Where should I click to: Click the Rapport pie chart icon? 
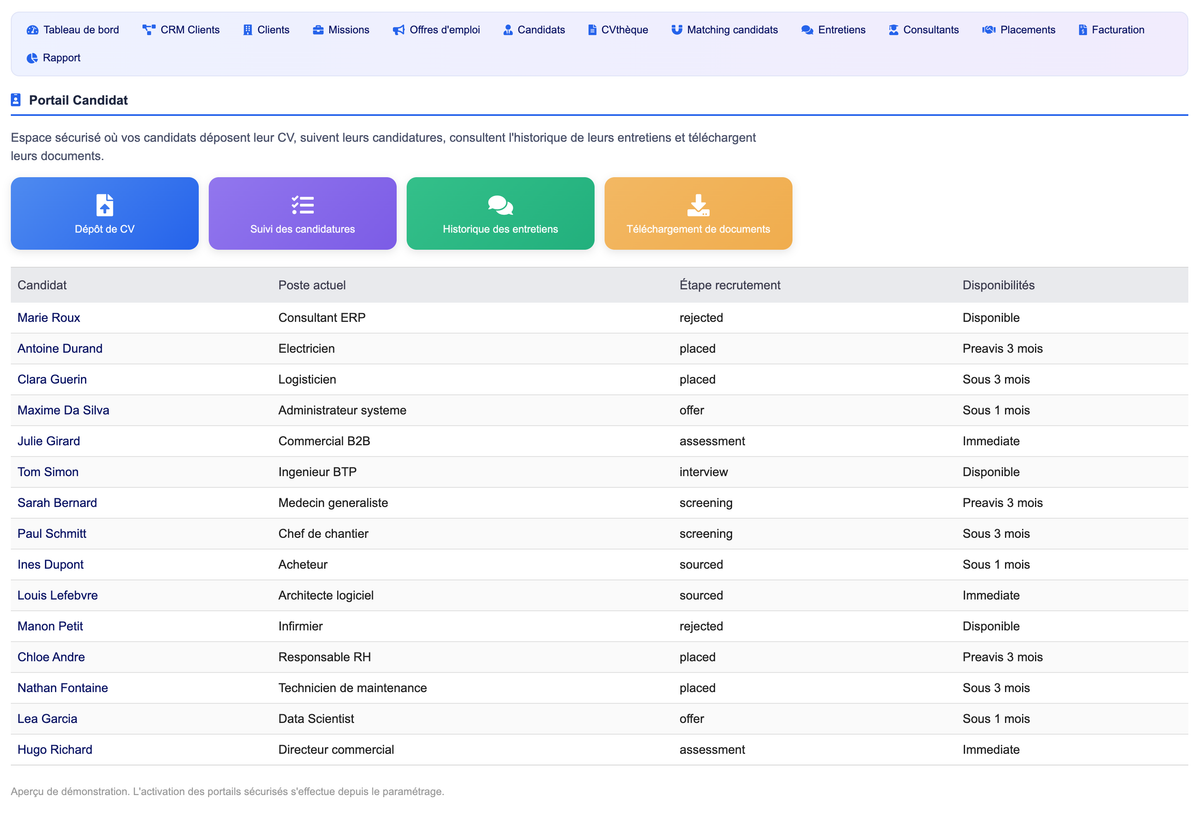[32, 58]
